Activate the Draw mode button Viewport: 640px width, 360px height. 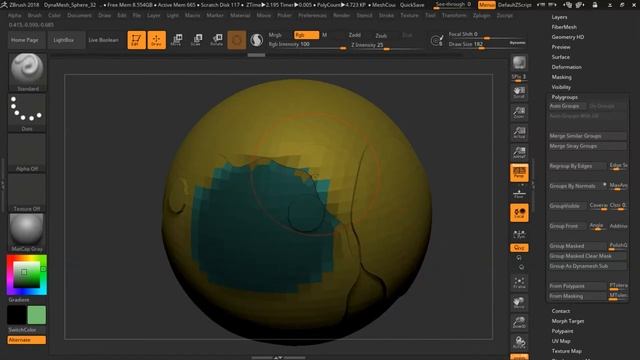tap(156, 40)
